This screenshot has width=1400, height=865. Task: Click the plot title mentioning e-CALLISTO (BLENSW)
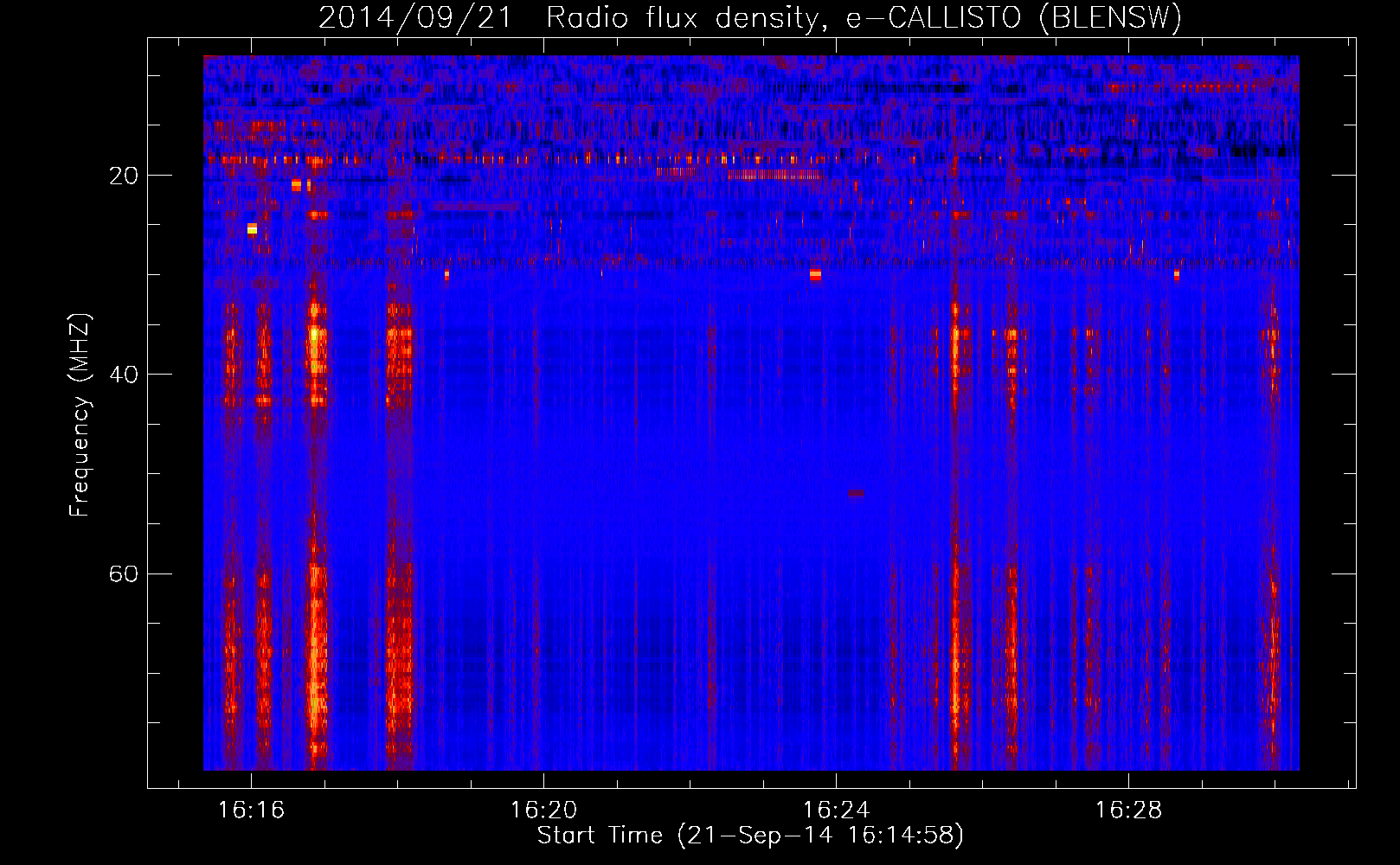click(x=750, y=17)
